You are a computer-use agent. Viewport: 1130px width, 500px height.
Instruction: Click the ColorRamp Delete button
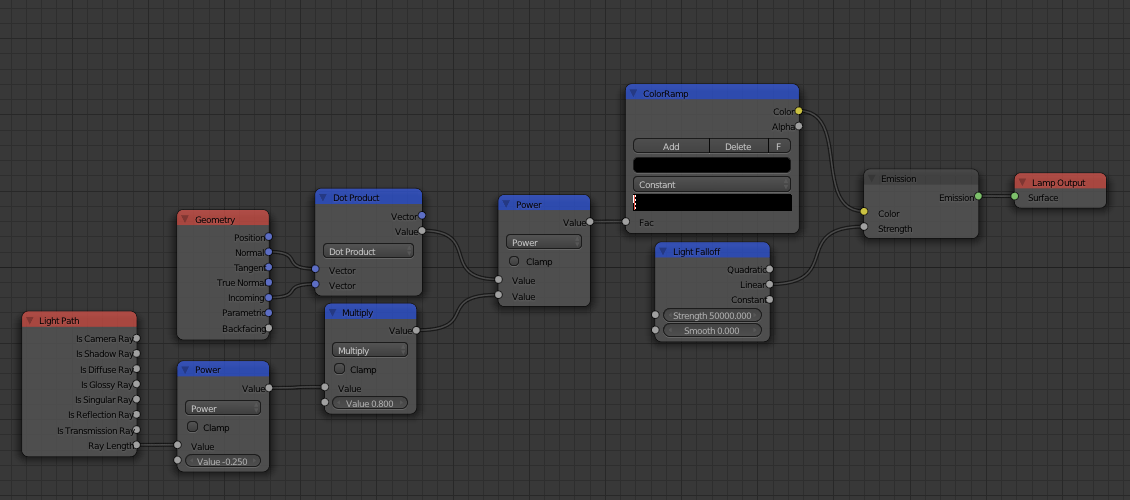tap(738, 146)
